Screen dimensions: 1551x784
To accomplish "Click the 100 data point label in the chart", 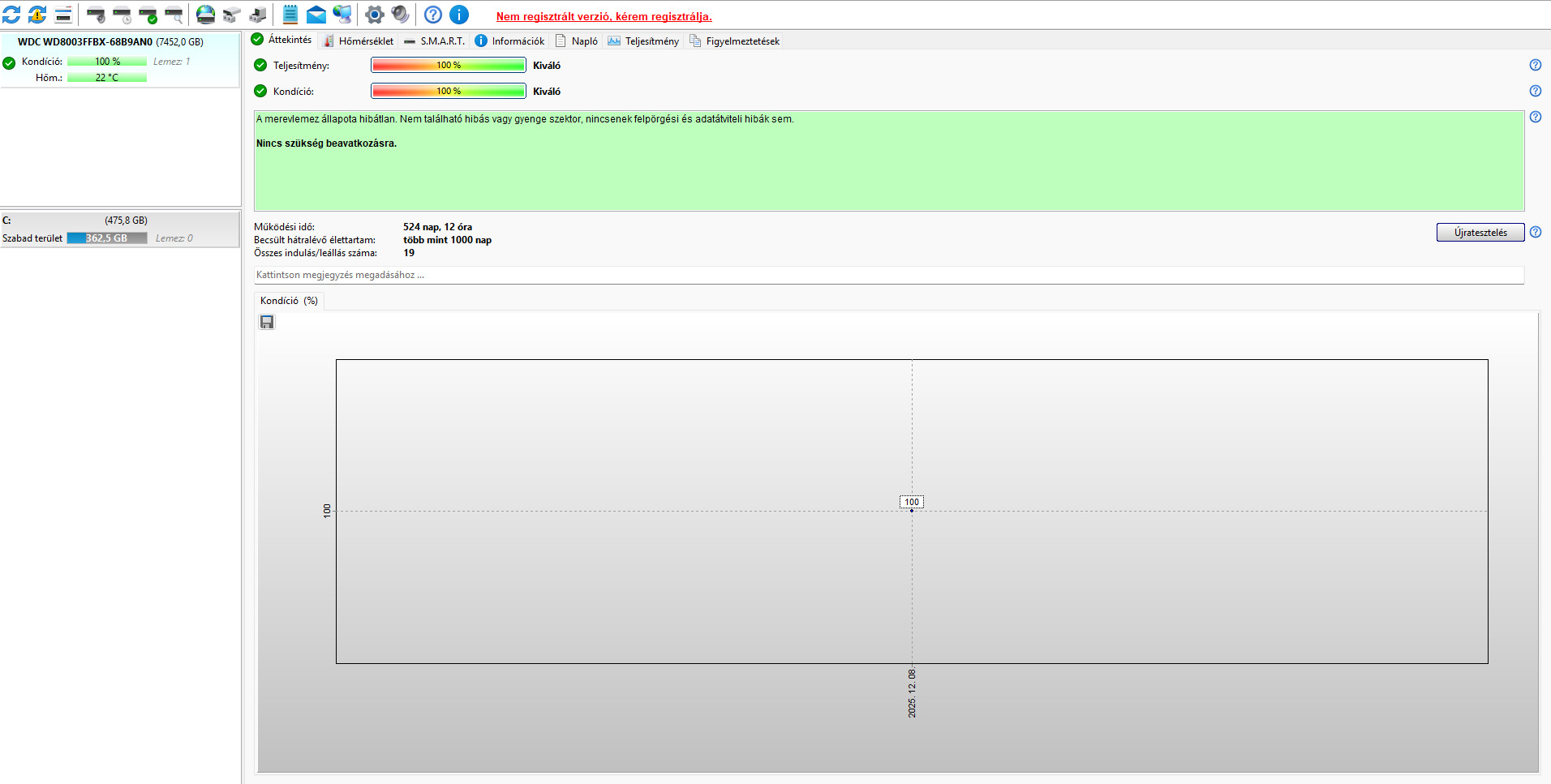I will tap(912, 502).
